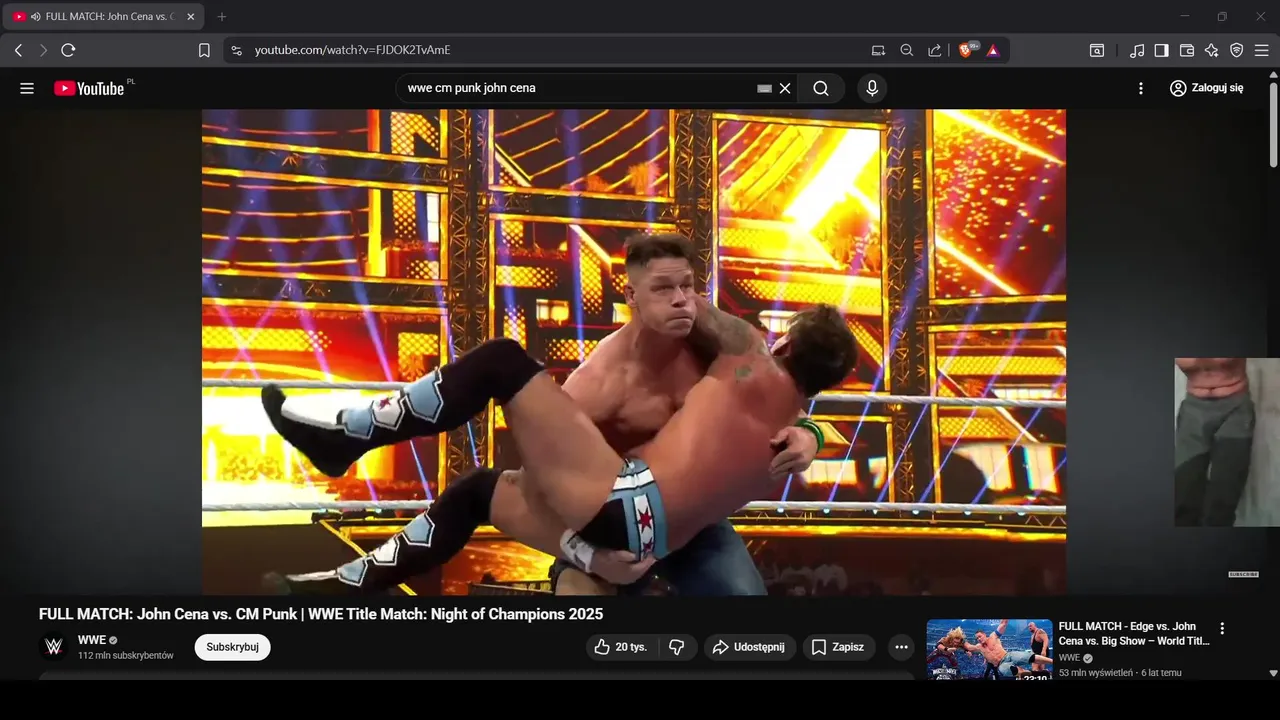
Task: Open the WWE channel name link
Action: click(x=92, y=640)
